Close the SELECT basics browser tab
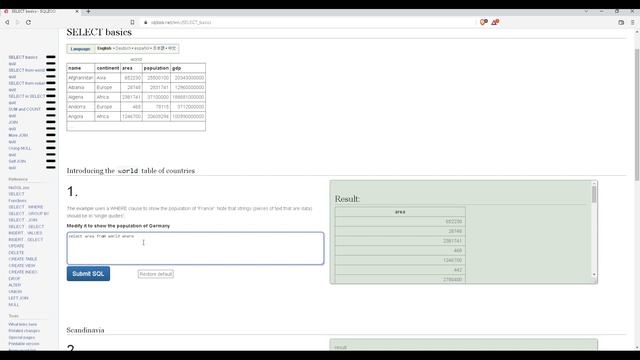 click(x=77, y=11)
